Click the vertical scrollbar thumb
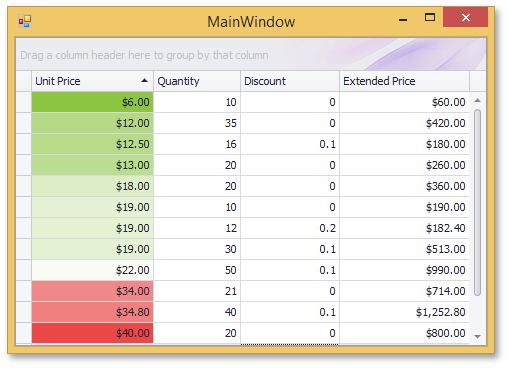The image size is (508, 368). (478, 202)
